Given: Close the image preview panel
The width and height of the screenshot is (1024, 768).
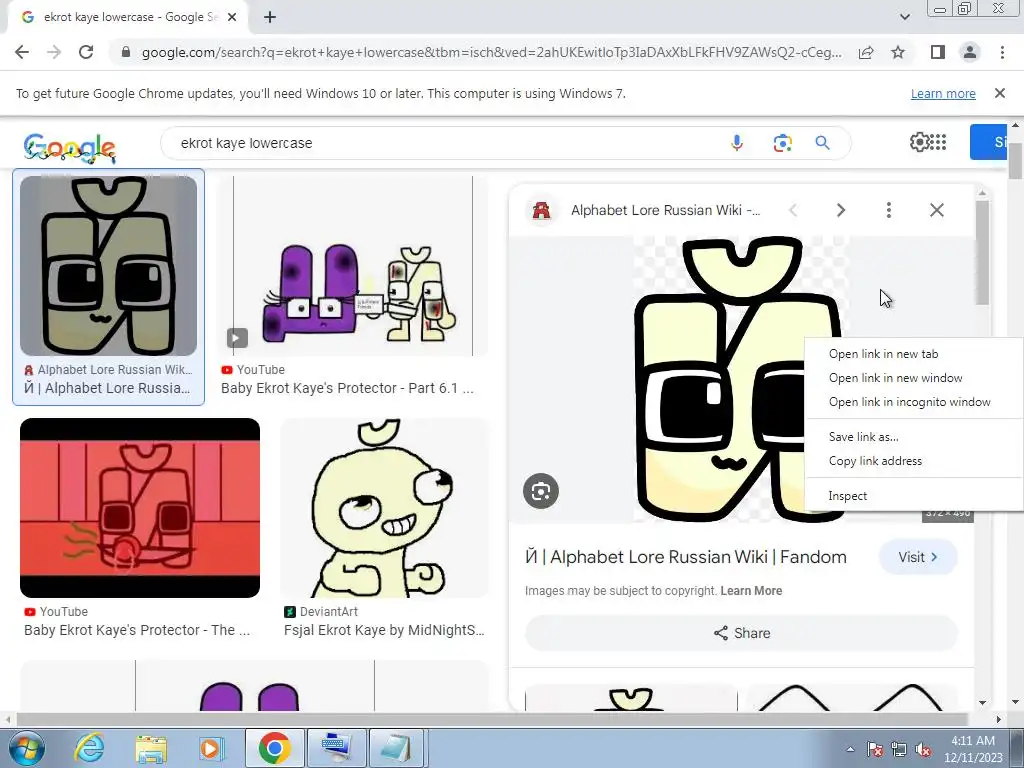Looking at the screenshot, I should point(936,210).
